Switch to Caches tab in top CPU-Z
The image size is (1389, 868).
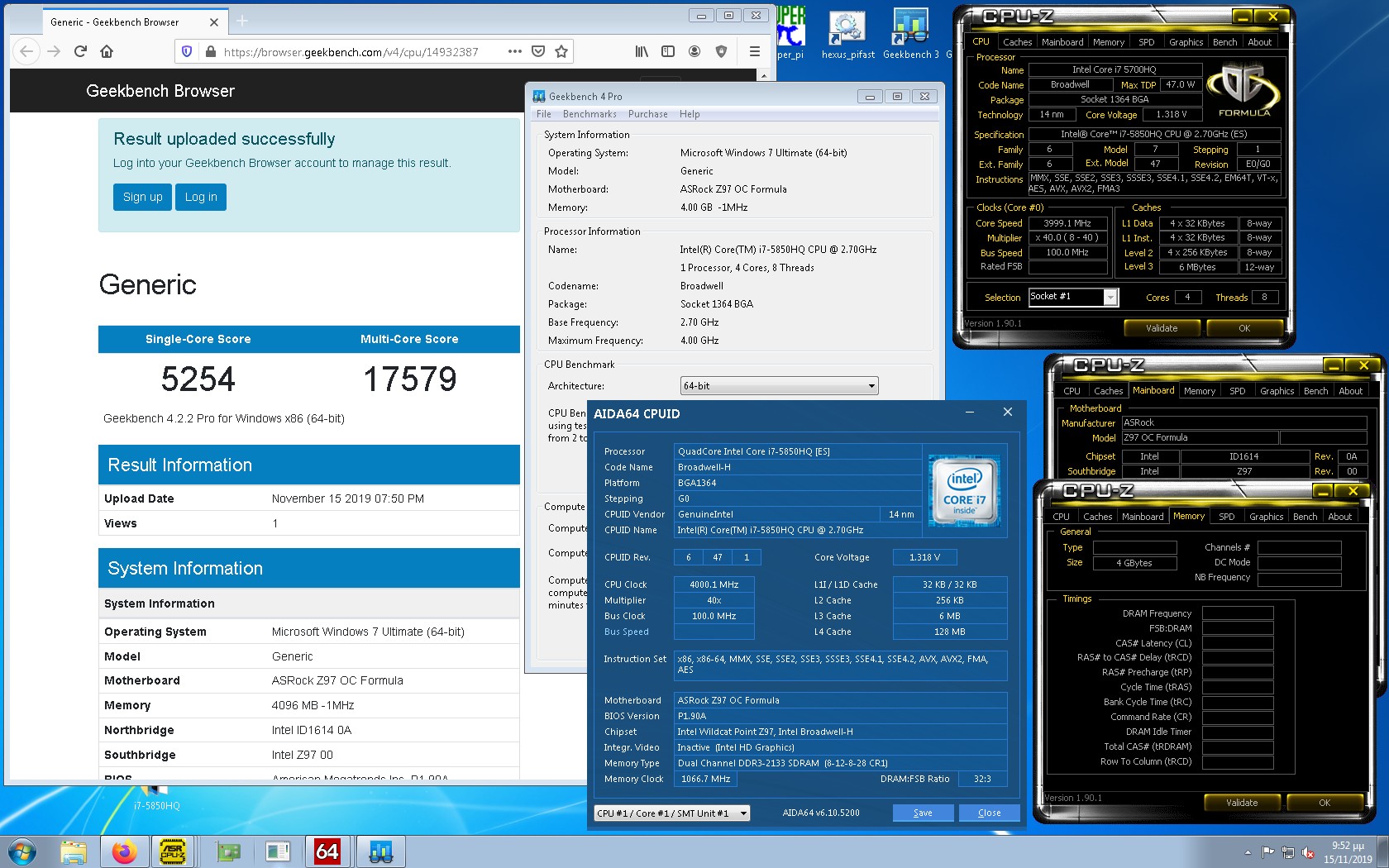1017,42
